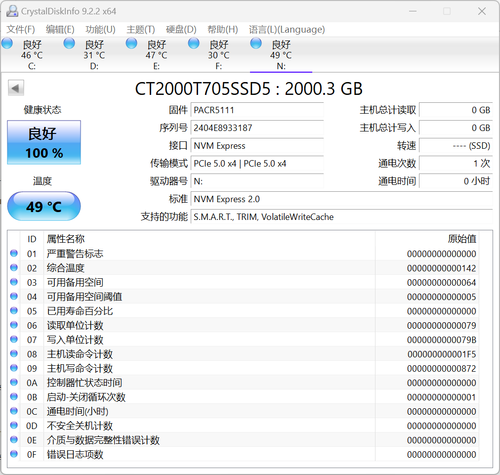The height and width of the screenshot is (475, 500).
Task: Select drive D: status icon
Action: click(69, 44)
